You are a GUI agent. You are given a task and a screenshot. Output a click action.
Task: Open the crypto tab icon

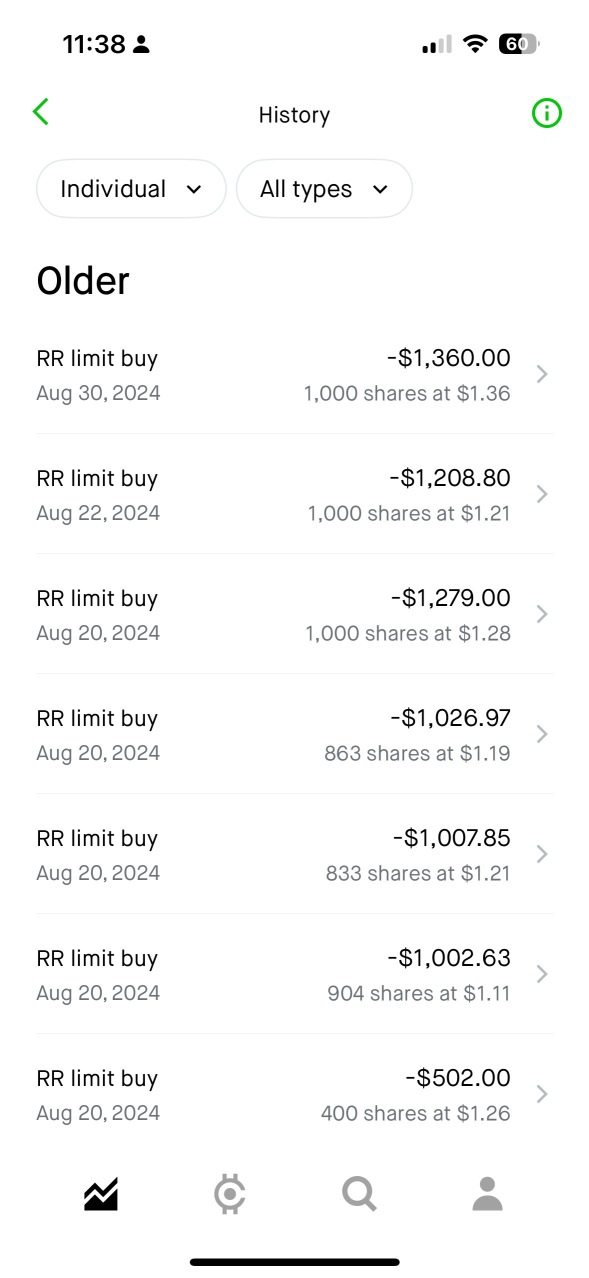click(230, 1194)
